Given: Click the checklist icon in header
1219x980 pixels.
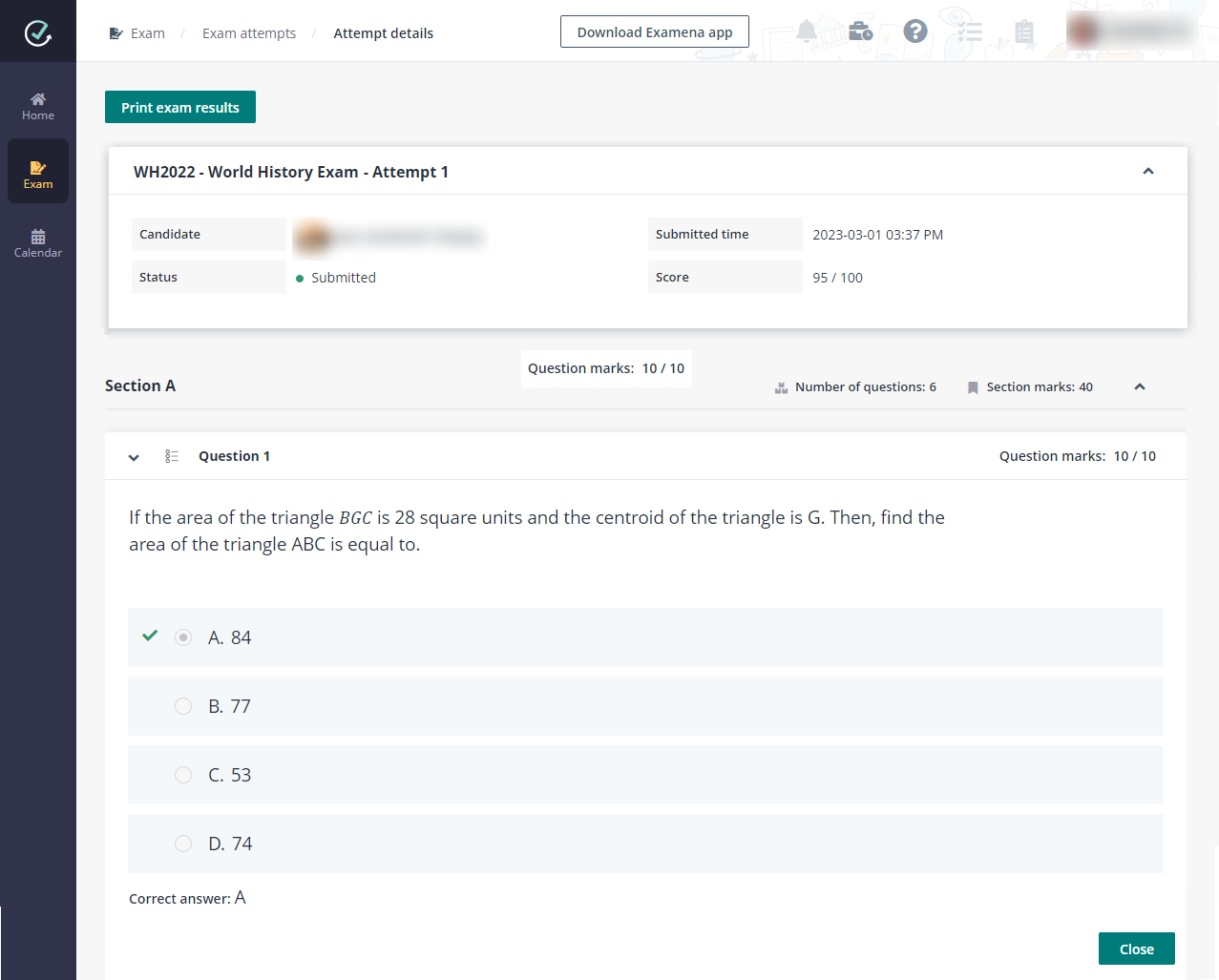Looking at the screenshot, I should coord(970,31).
